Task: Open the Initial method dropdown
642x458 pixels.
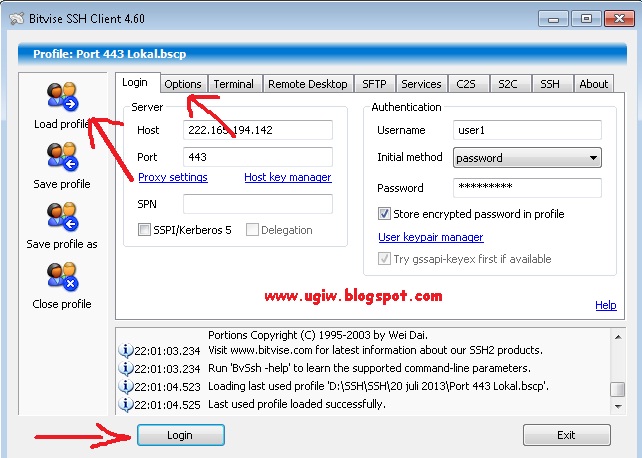Action: click(x=527, y=158)
